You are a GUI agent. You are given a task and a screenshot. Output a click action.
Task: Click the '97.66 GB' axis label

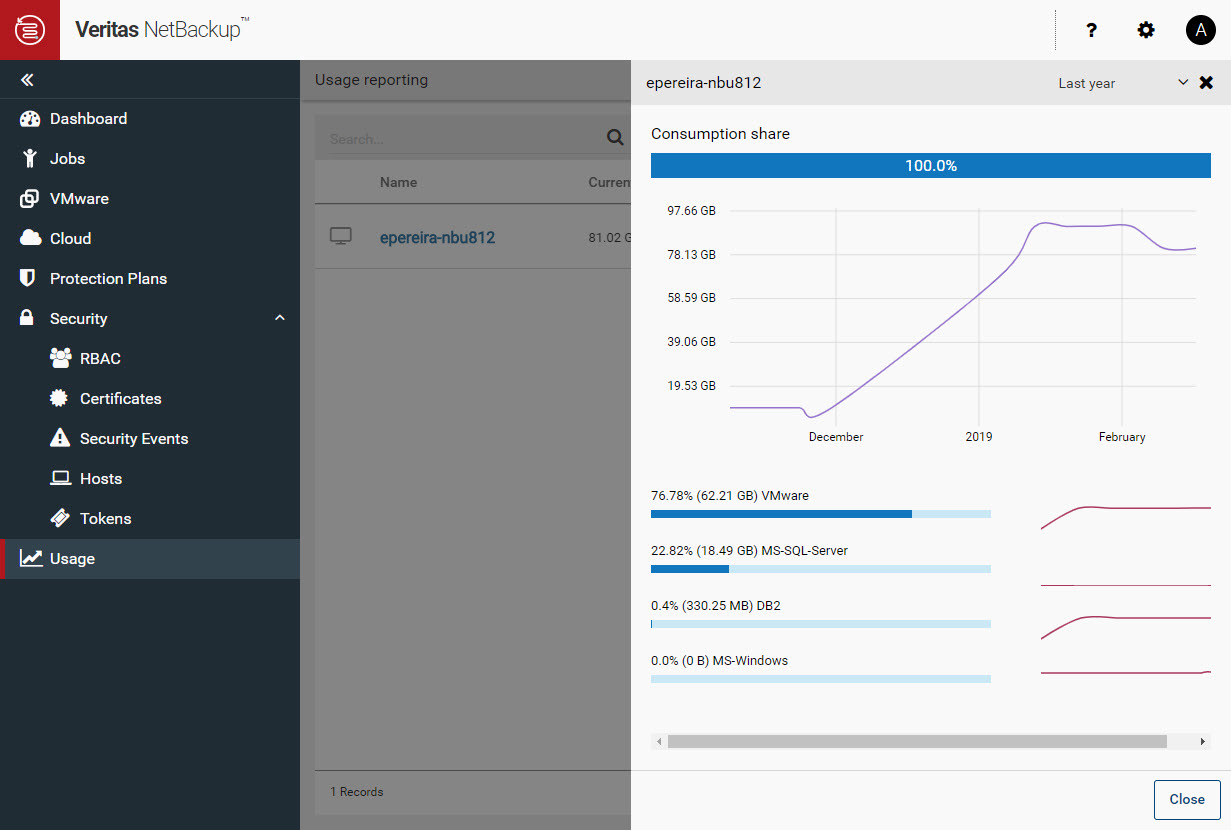point(692,211)
